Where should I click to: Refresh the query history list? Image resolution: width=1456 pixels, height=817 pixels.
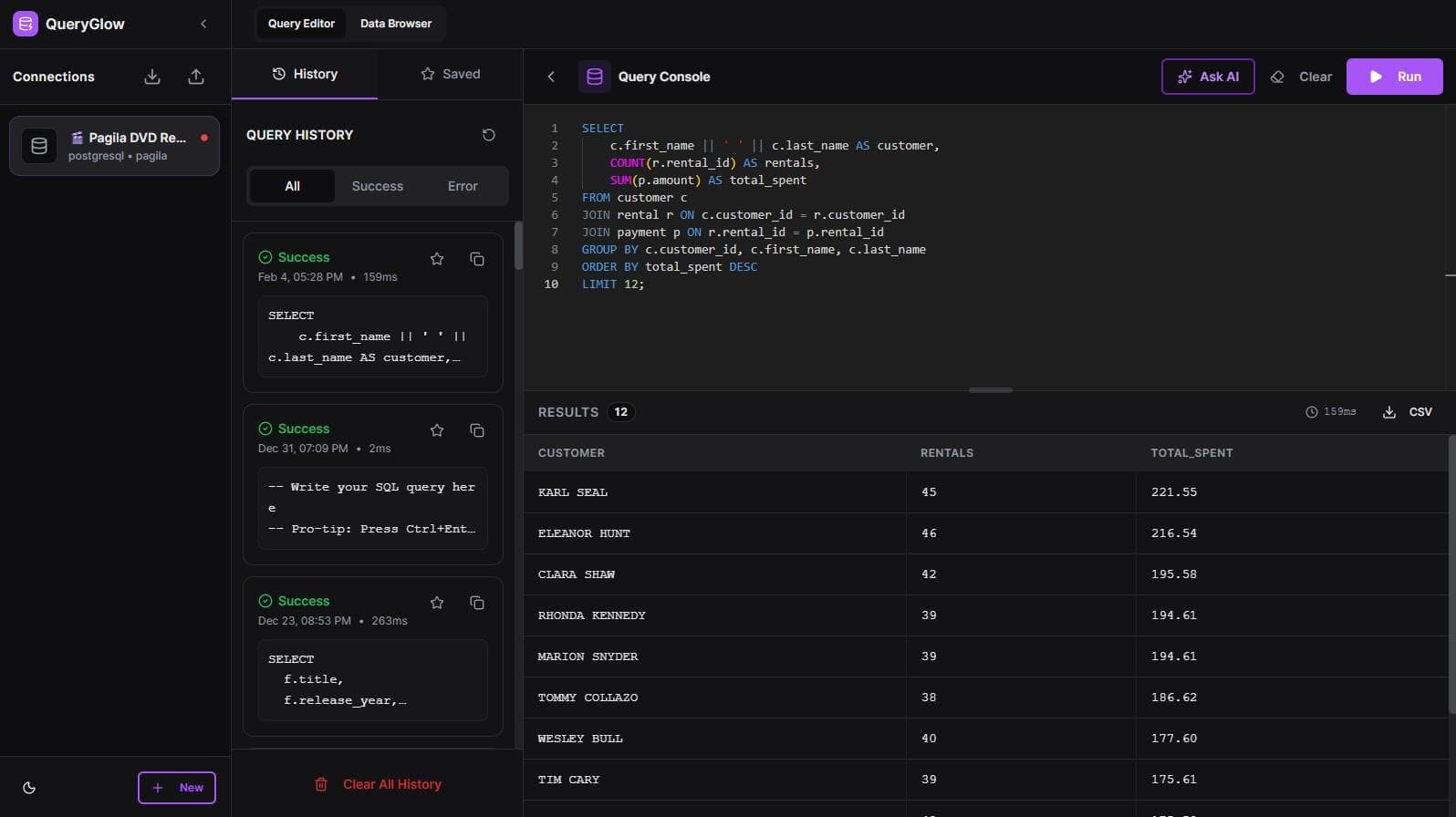click(x=489, y=135)
